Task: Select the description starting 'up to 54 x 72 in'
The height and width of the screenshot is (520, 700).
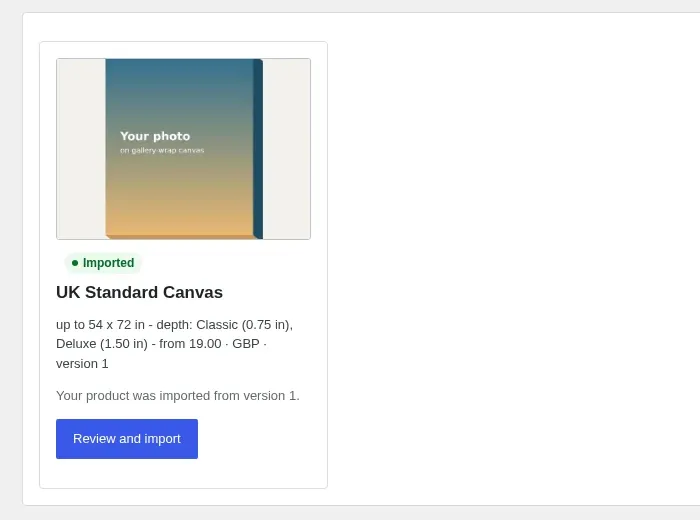Action: (x=175, y=344)
